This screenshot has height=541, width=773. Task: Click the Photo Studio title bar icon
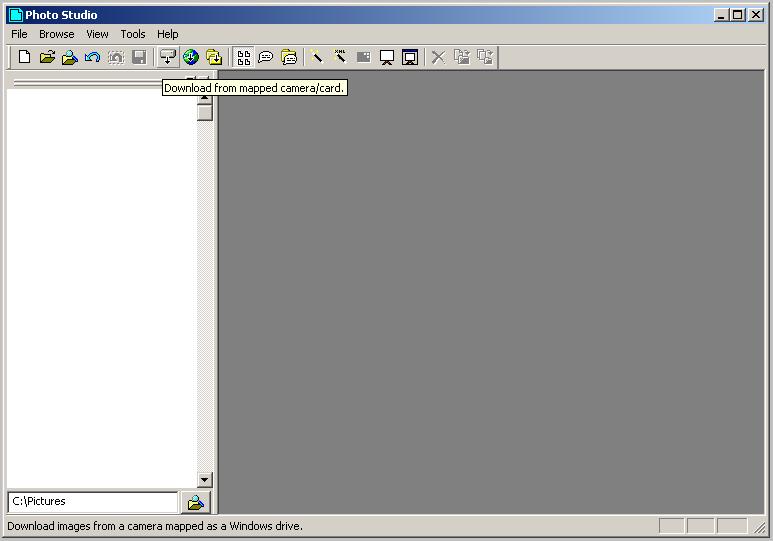(16, 15)
